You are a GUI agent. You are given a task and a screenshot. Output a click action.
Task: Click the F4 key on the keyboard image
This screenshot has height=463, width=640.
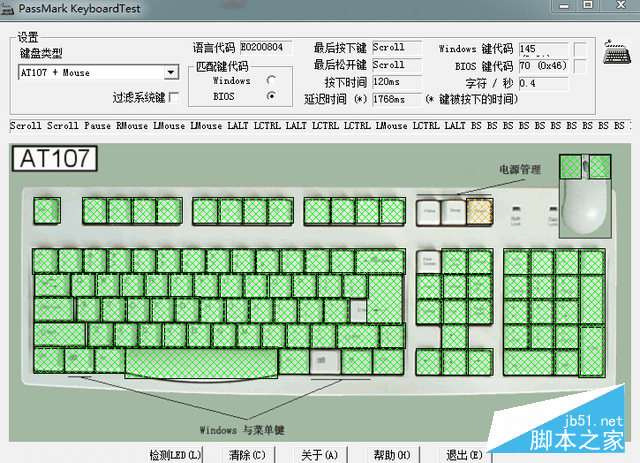coord(169,211)
